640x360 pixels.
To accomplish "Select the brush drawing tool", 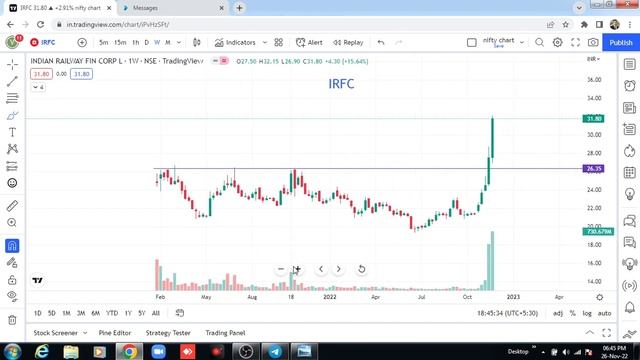I will pyautogui.click(x=12, y=116).
